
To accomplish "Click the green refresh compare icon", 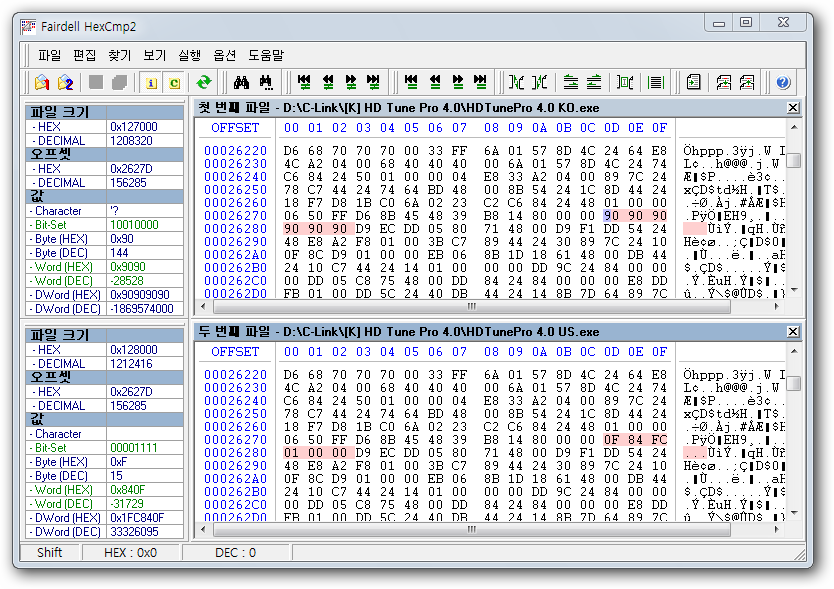I will (204, 83).
